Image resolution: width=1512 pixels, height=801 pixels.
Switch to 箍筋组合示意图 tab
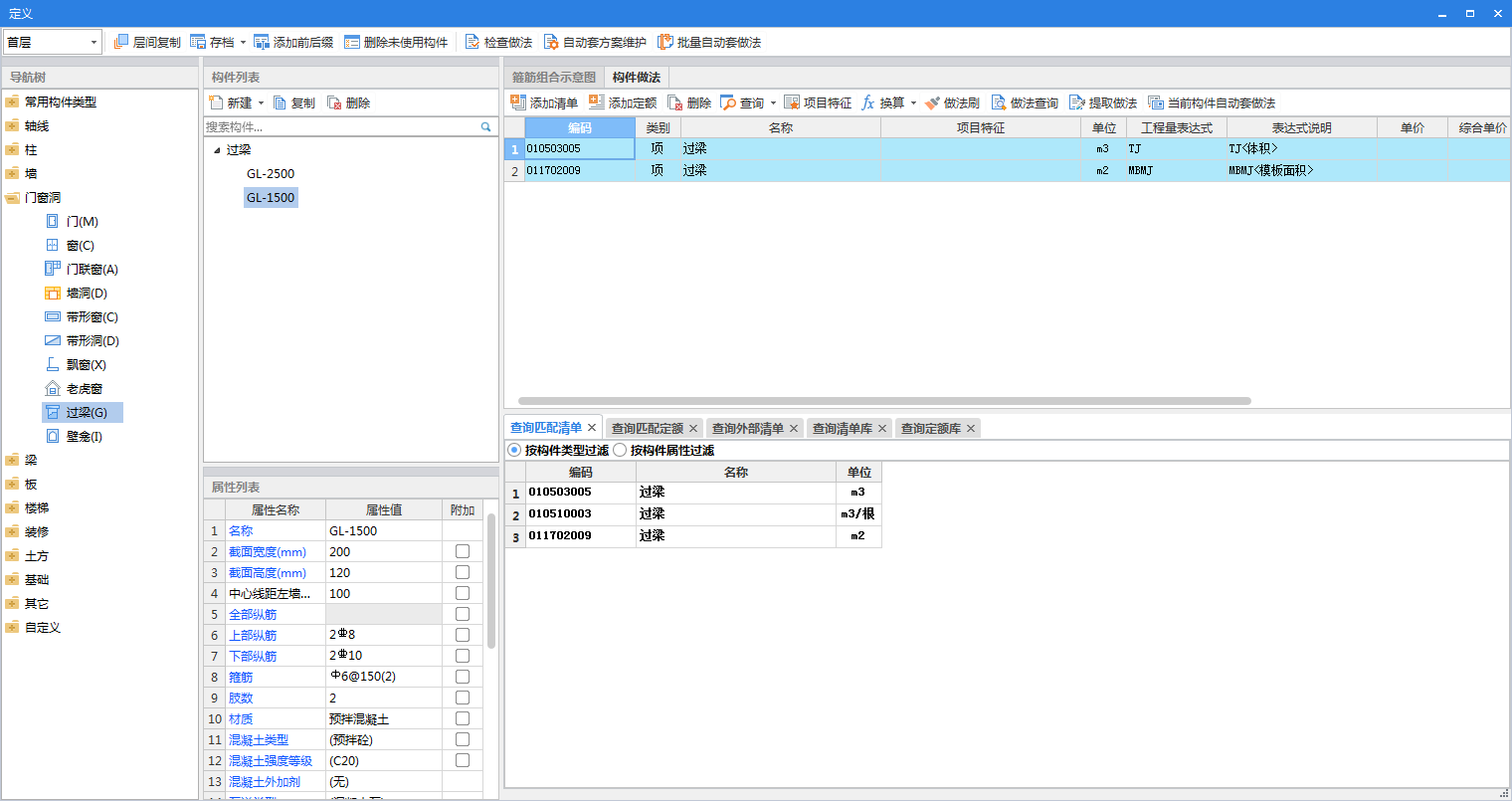554,78
